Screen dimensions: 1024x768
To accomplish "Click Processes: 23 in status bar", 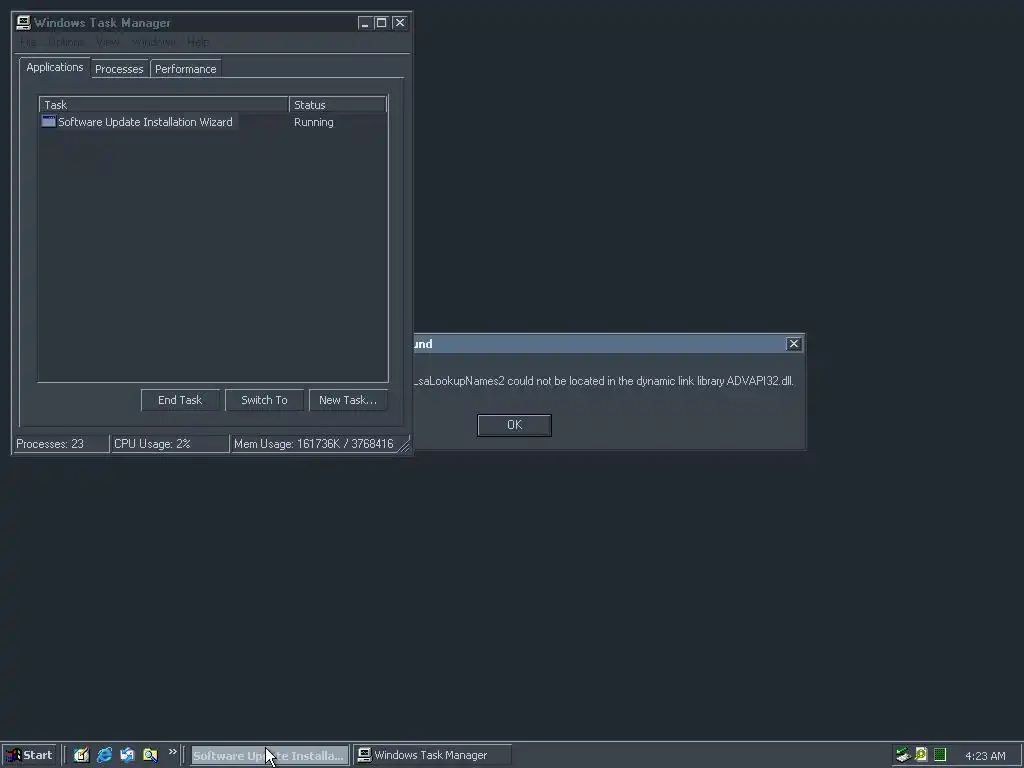I will point(61,444).
